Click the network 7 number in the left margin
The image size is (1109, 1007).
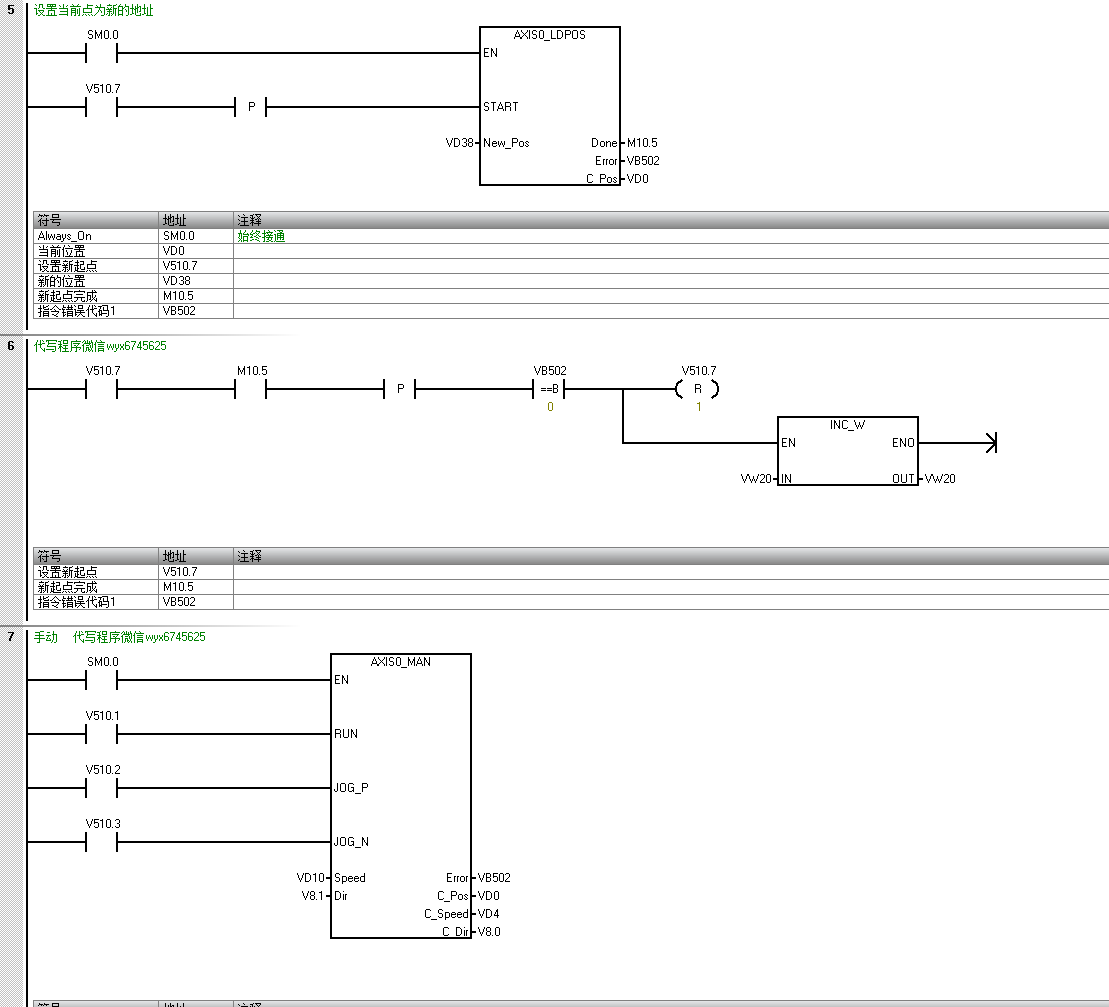click(11, 637)
